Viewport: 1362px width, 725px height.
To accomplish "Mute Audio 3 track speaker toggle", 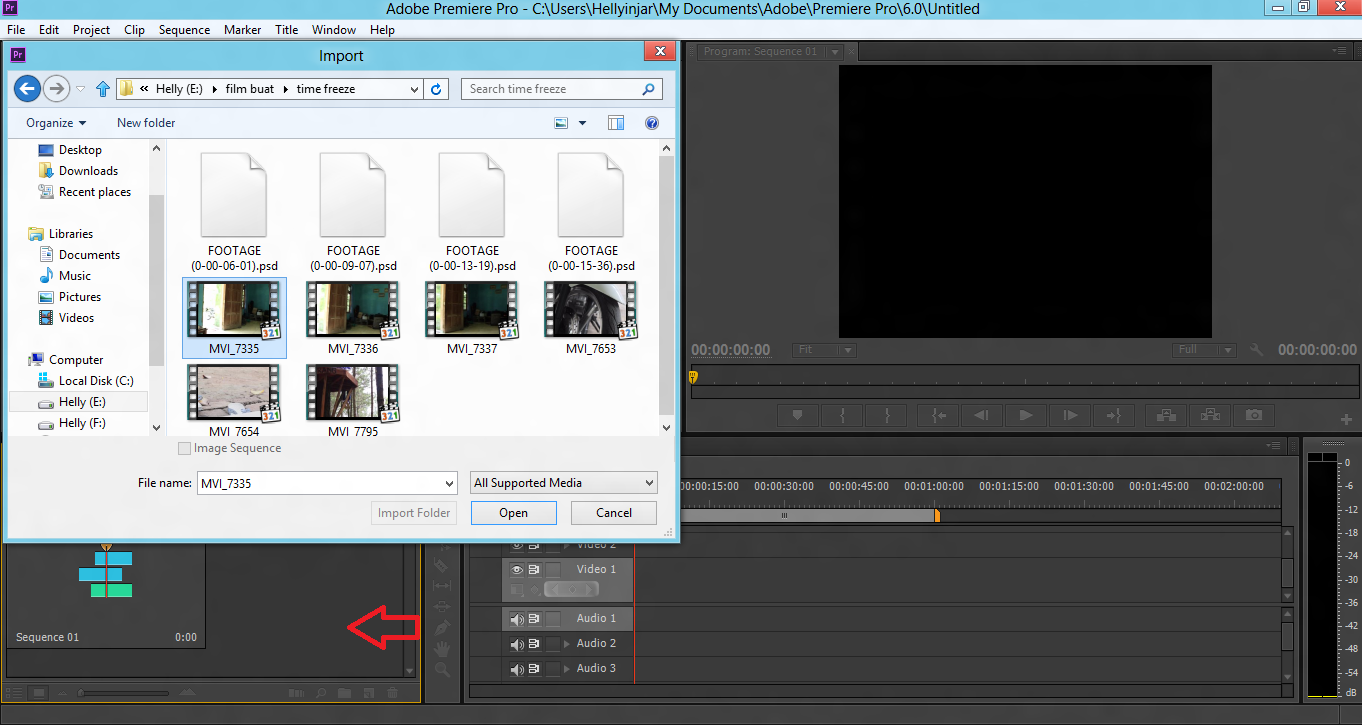I will point(517,669).
